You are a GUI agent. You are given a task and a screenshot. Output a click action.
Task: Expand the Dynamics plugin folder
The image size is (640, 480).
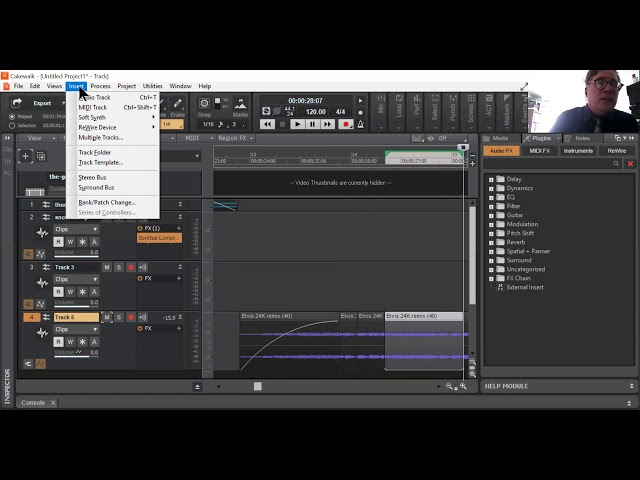(491, 188)
